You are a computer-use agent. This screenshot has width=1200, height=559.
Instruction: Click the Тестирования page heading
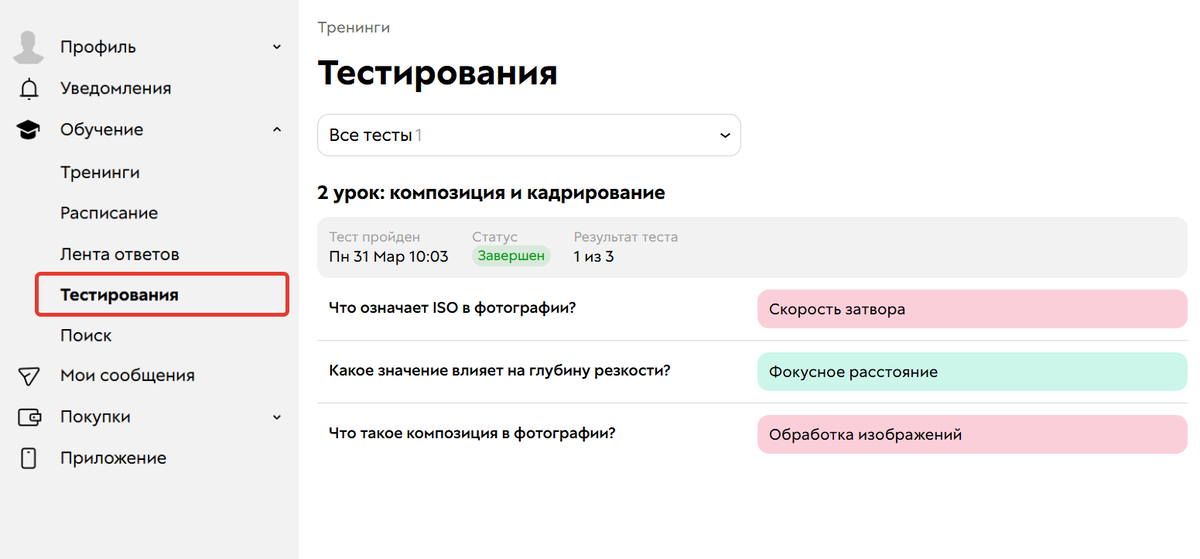(x=437, y=73)
